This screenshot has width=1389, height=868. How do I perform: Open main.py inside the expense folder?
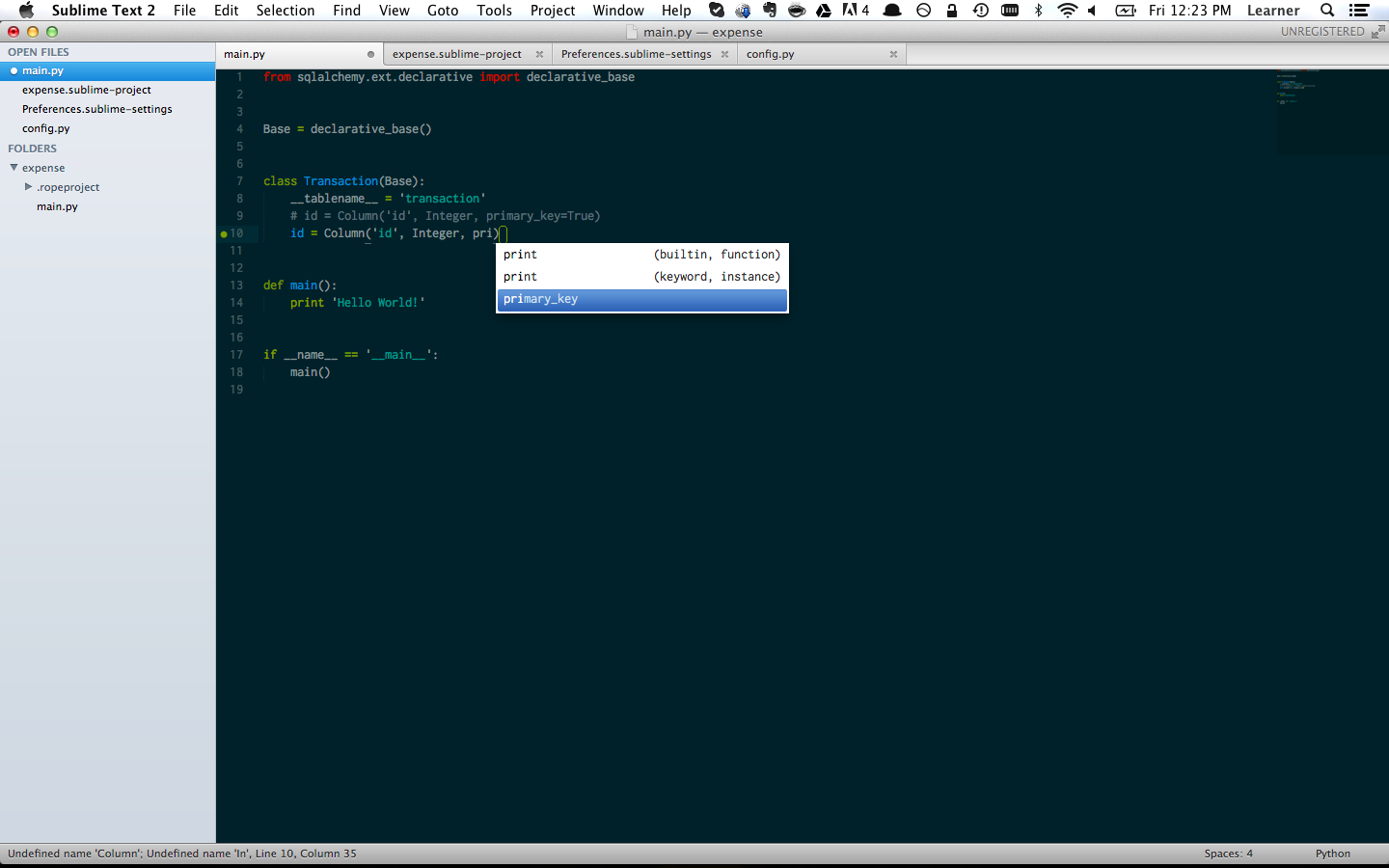pos(57,206)
